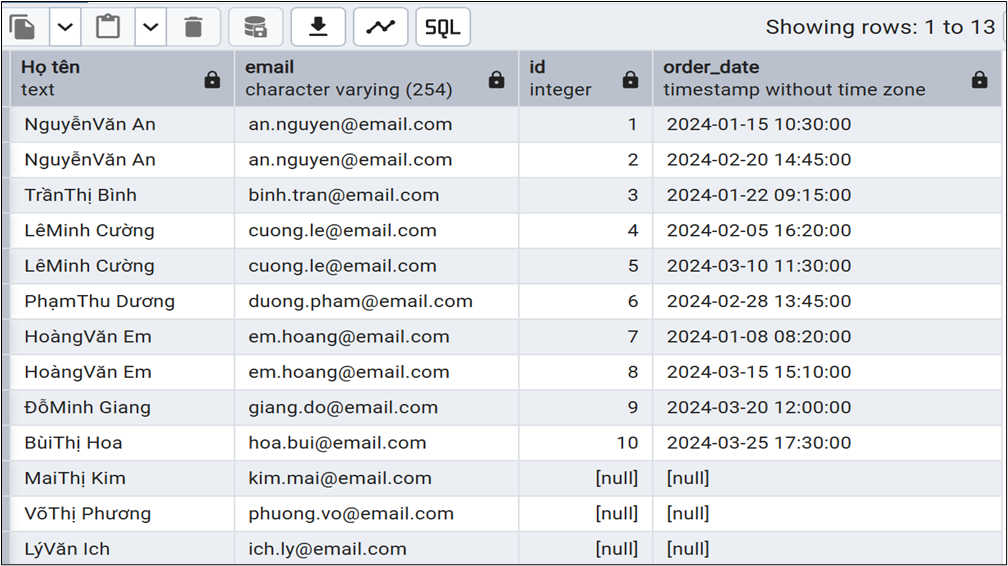Click lock icon on order_date column
The image size is (1008, 566).
(x=979, y=80)
